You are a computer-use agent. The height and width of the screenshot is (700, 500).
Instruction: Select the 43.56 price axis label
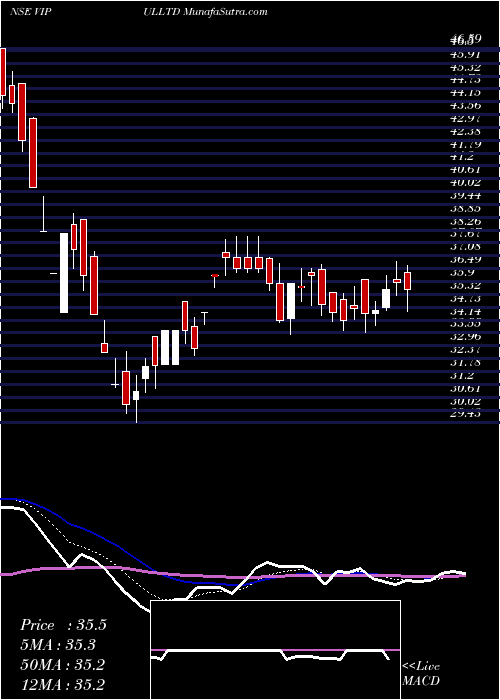[x=466, y=106]
